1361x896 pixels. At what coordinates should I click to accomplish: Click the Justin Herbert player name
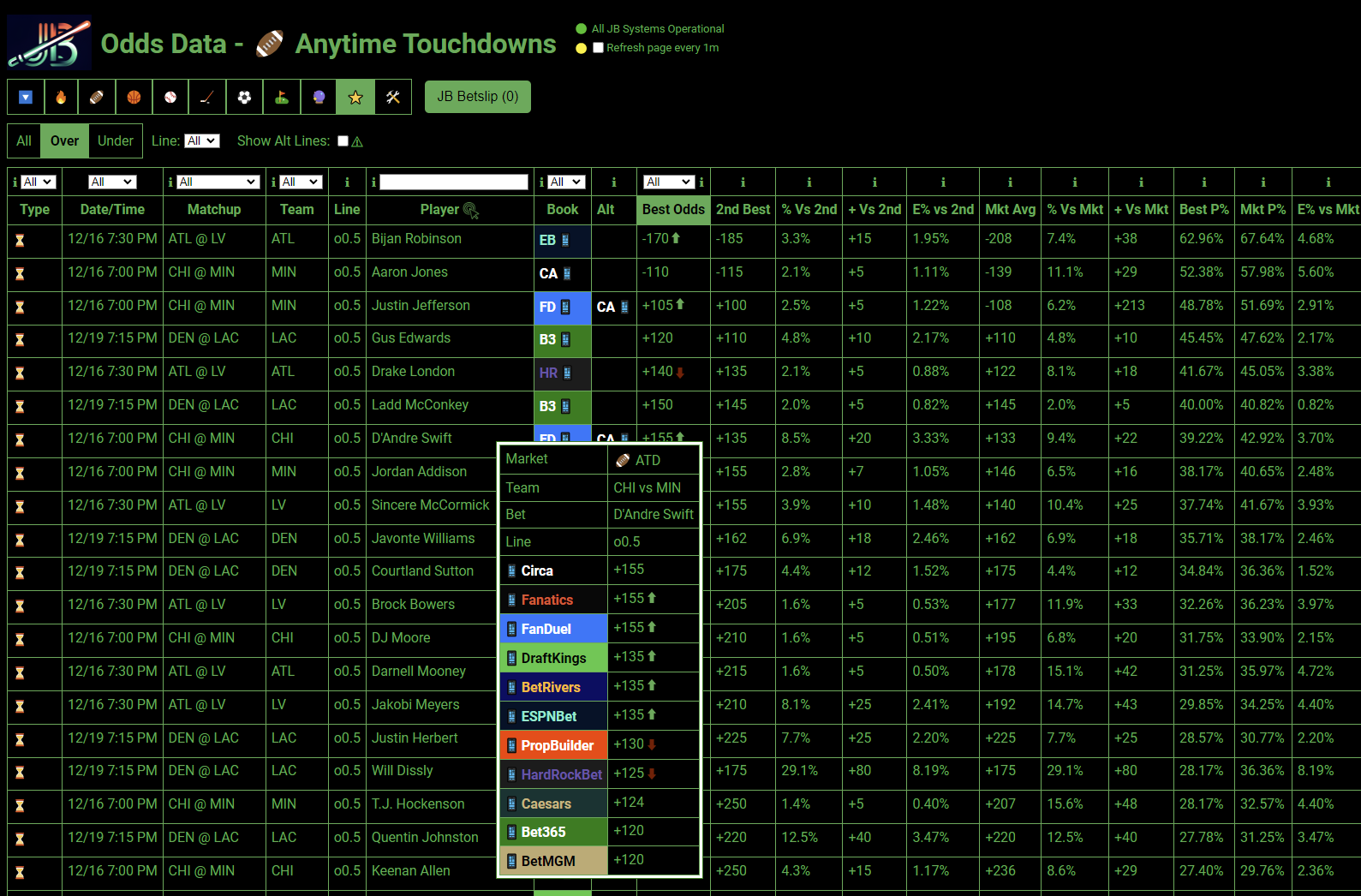(415, 738)
